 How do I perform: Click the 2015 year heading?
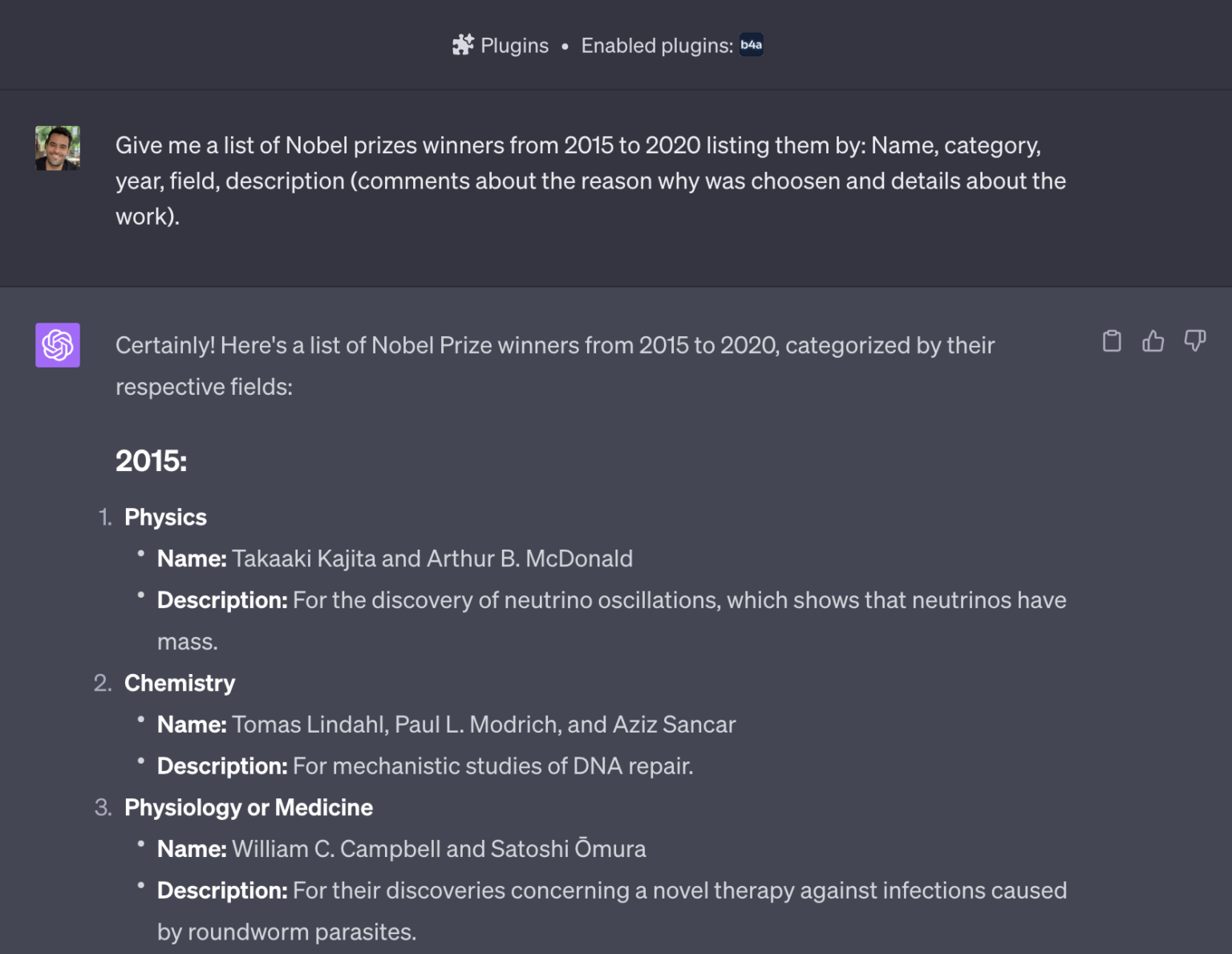[151, 461]
